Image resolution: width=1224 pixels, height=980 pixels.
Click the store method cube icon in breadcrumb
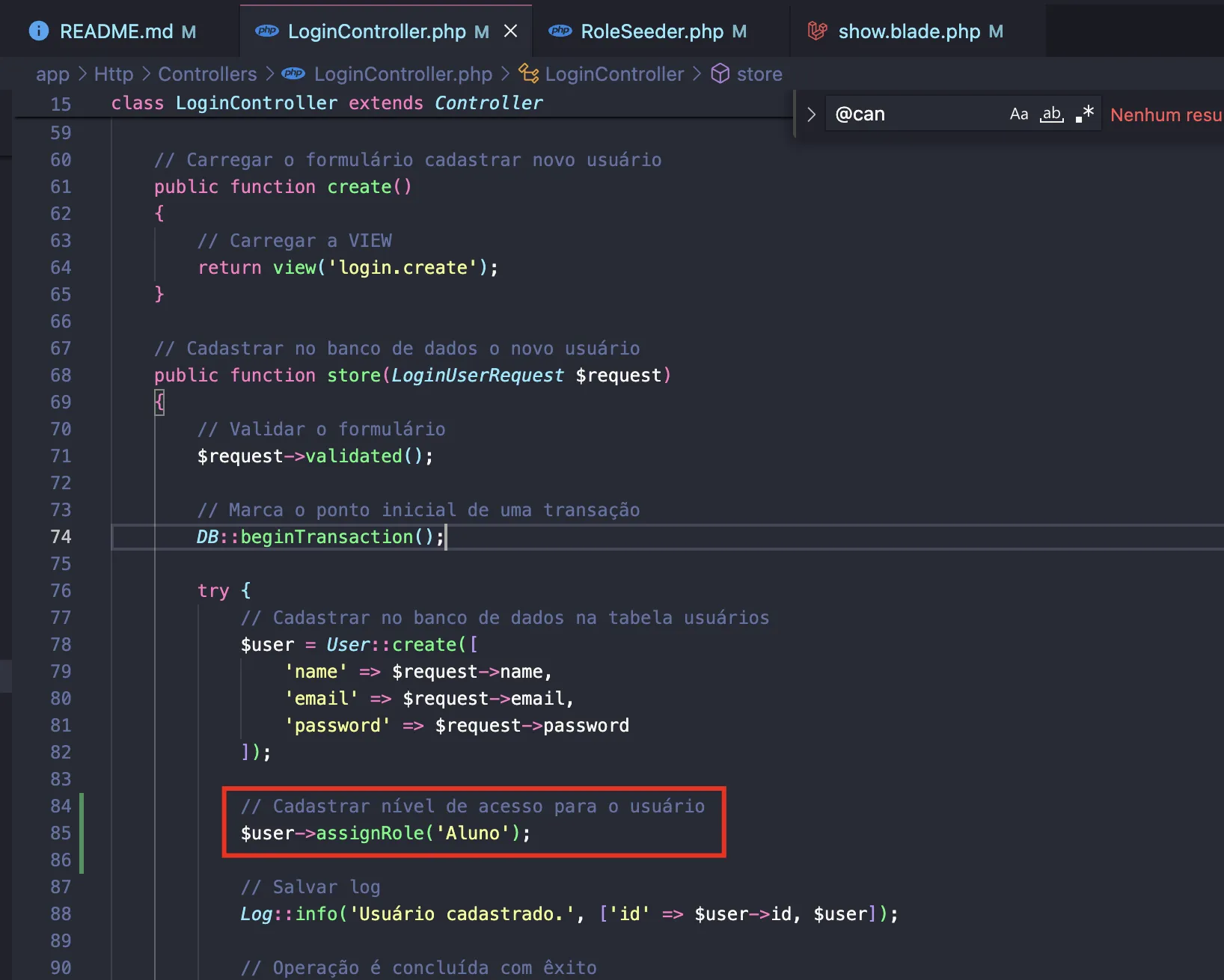pos(720,73)
